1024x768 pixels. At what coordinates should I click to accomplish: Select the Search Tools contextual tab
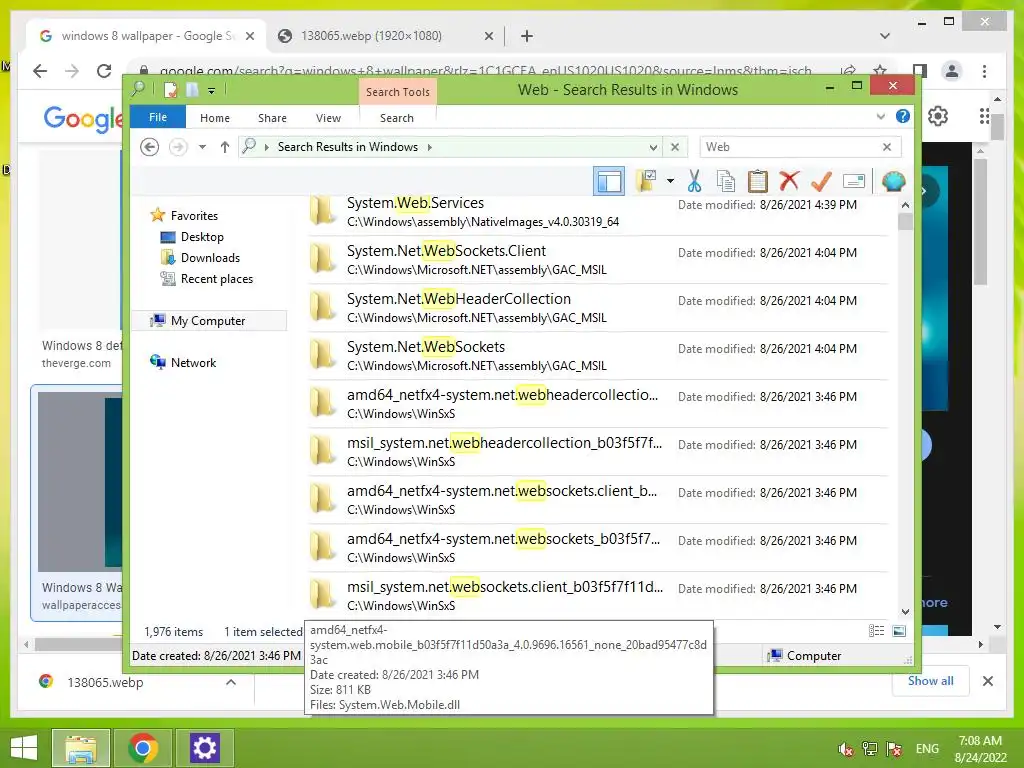click(x=398, y=92)
